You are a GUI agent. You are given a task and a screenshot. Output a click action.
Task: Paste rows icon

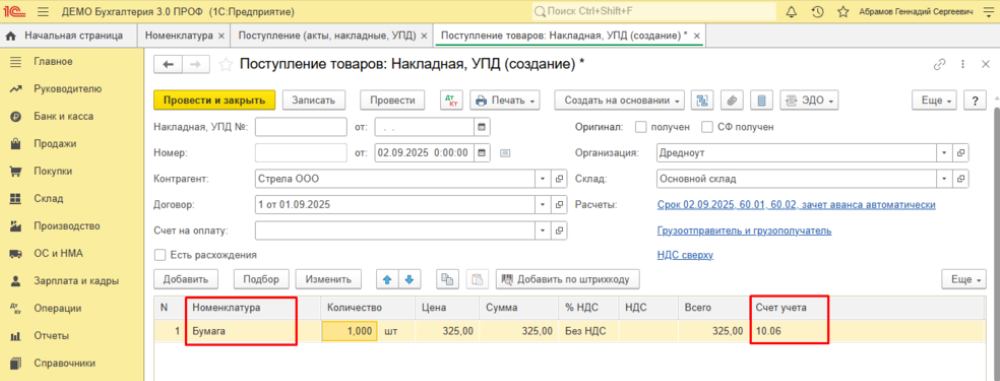pos(477,279)
